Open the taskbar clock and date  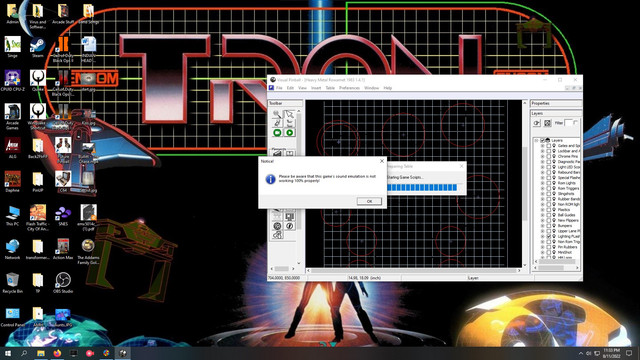pos(611,353)
